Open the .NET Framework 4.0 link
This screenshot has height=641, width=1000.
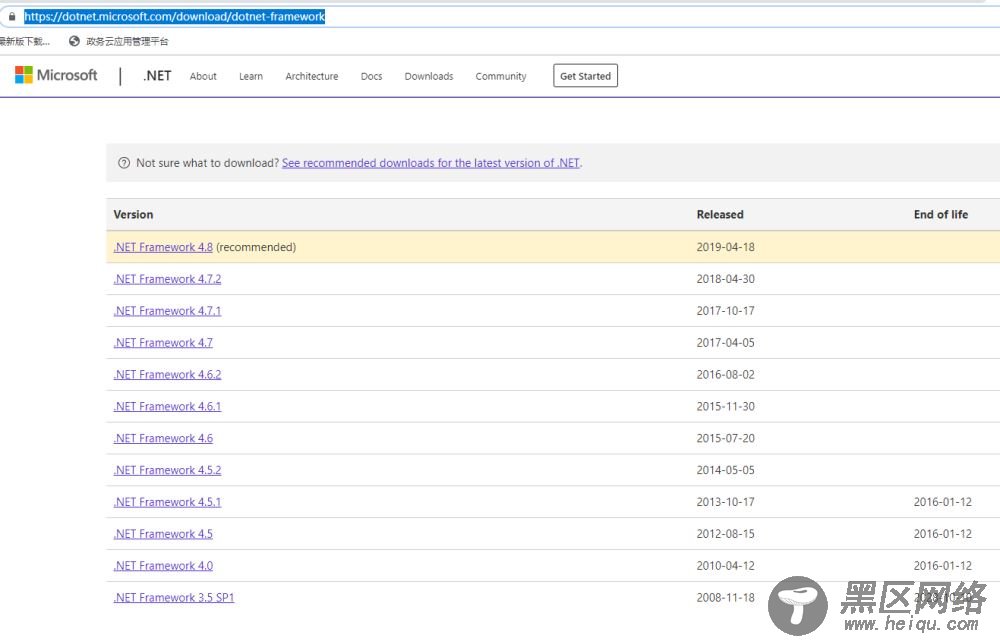(x=163, y=566)
